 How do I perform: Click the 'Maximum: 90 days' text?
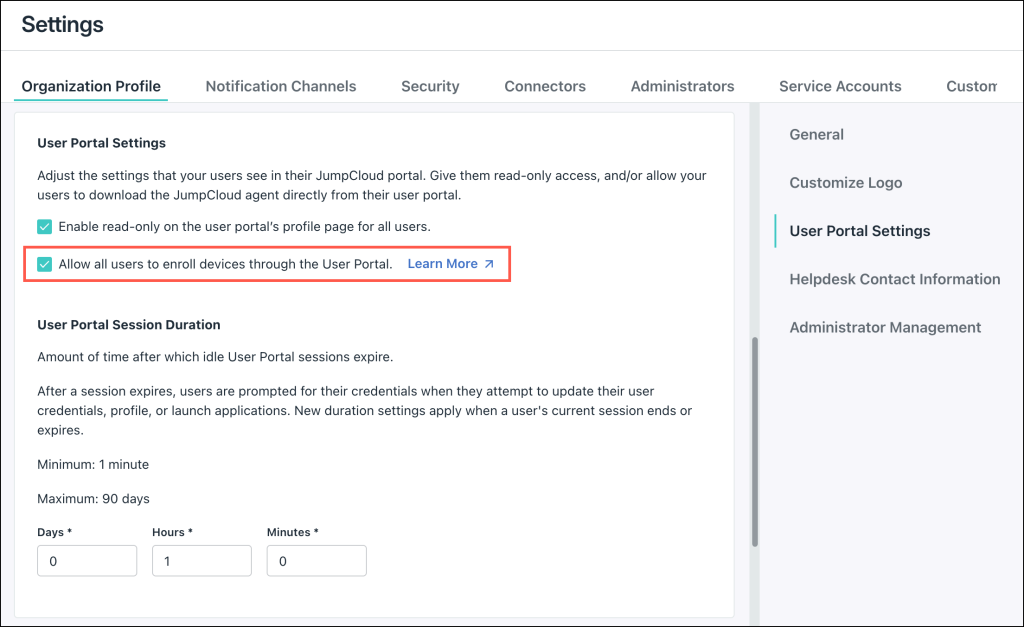[93, 498]
